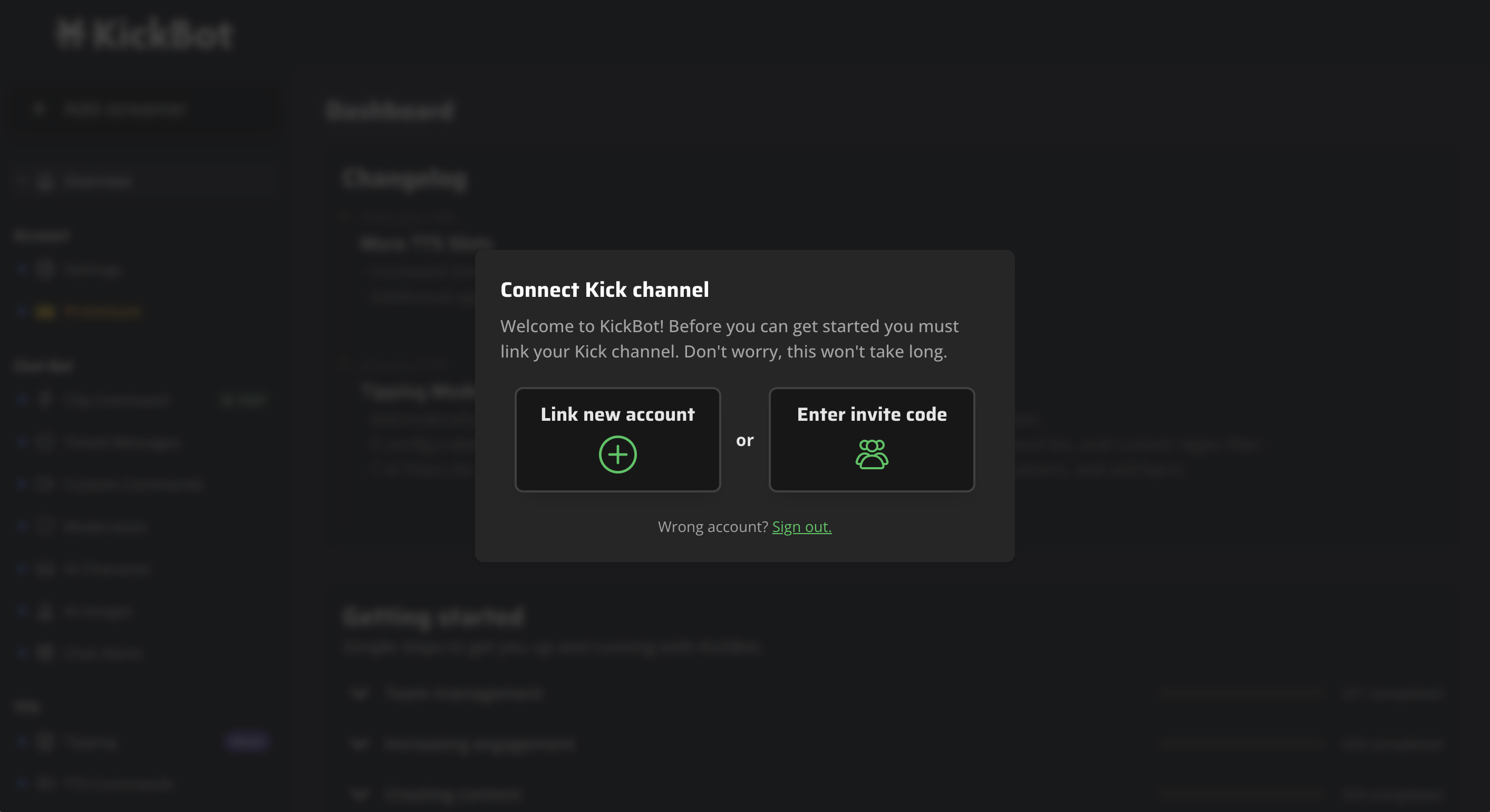This screenshot has height=812, width=1490.
Task: Click the green group people icon
Action: pos(872,455)
